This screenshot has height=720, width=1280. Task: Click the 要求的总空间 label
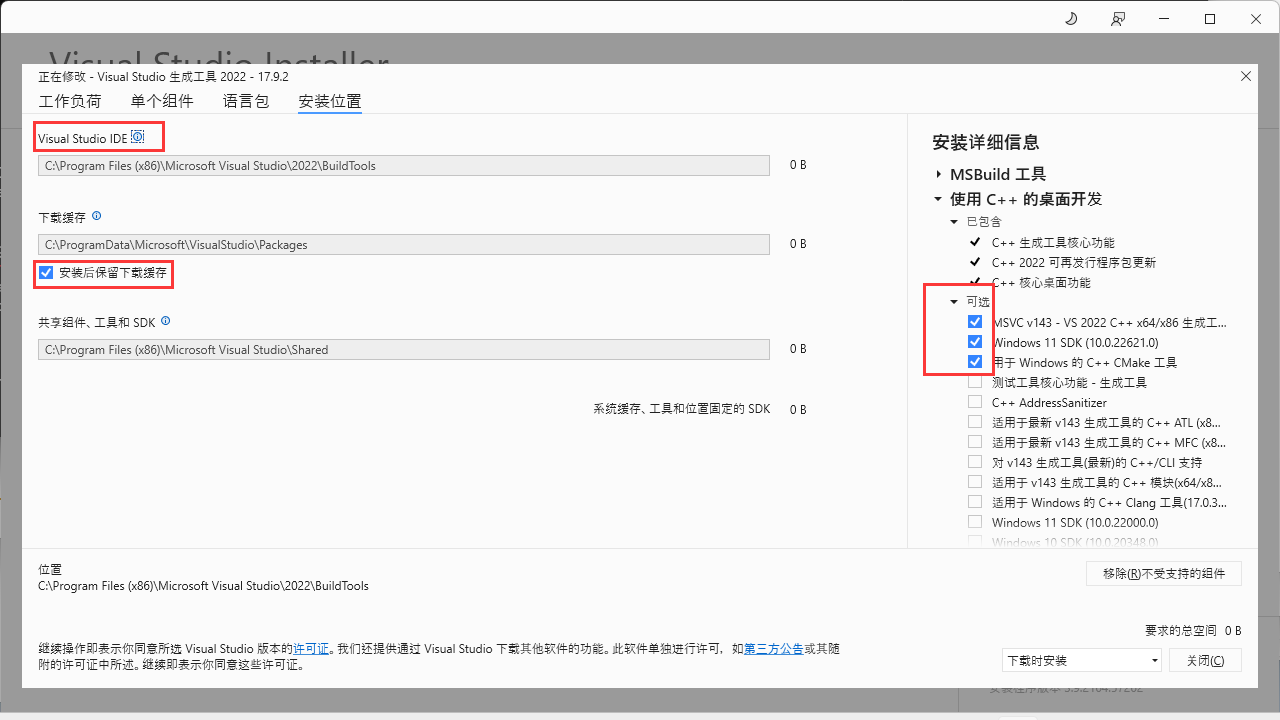[x=1181, y=631]
